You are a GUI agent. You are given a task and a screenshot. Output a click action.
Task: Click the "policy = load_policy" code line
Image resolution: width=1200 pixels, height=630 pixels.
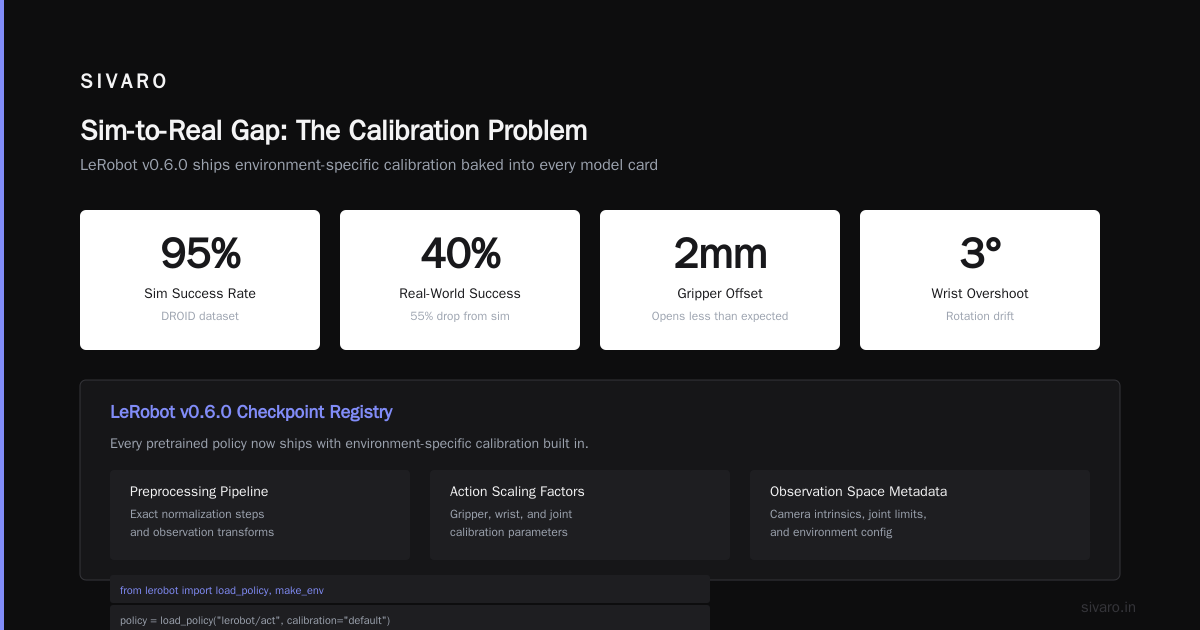pos(410,620)
